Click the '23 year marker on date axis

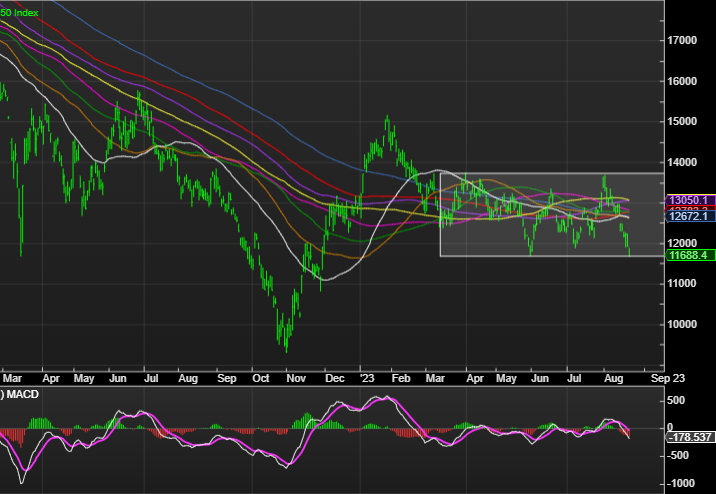pos(367,378)
